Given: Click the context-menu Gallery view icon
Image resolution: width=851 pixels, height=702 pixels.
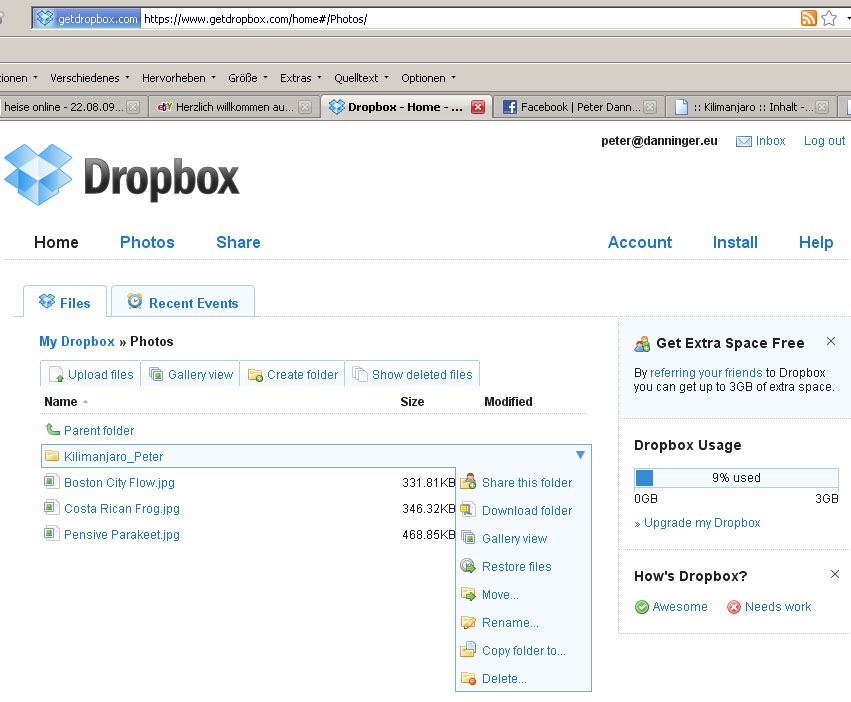Looking at the screenshot, I should tap(468, 537).
